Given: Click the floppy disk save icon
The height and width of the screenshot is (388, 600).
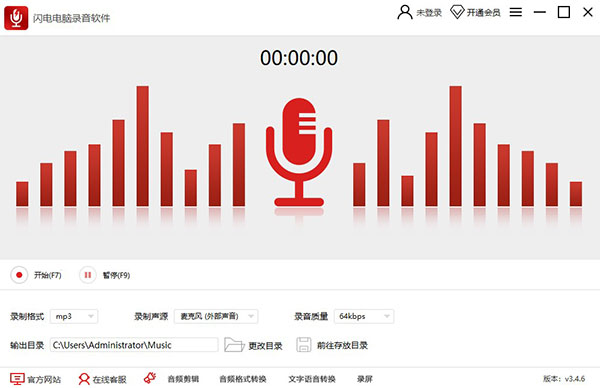Looking at the screenshot, I should [x=304, y=344].
